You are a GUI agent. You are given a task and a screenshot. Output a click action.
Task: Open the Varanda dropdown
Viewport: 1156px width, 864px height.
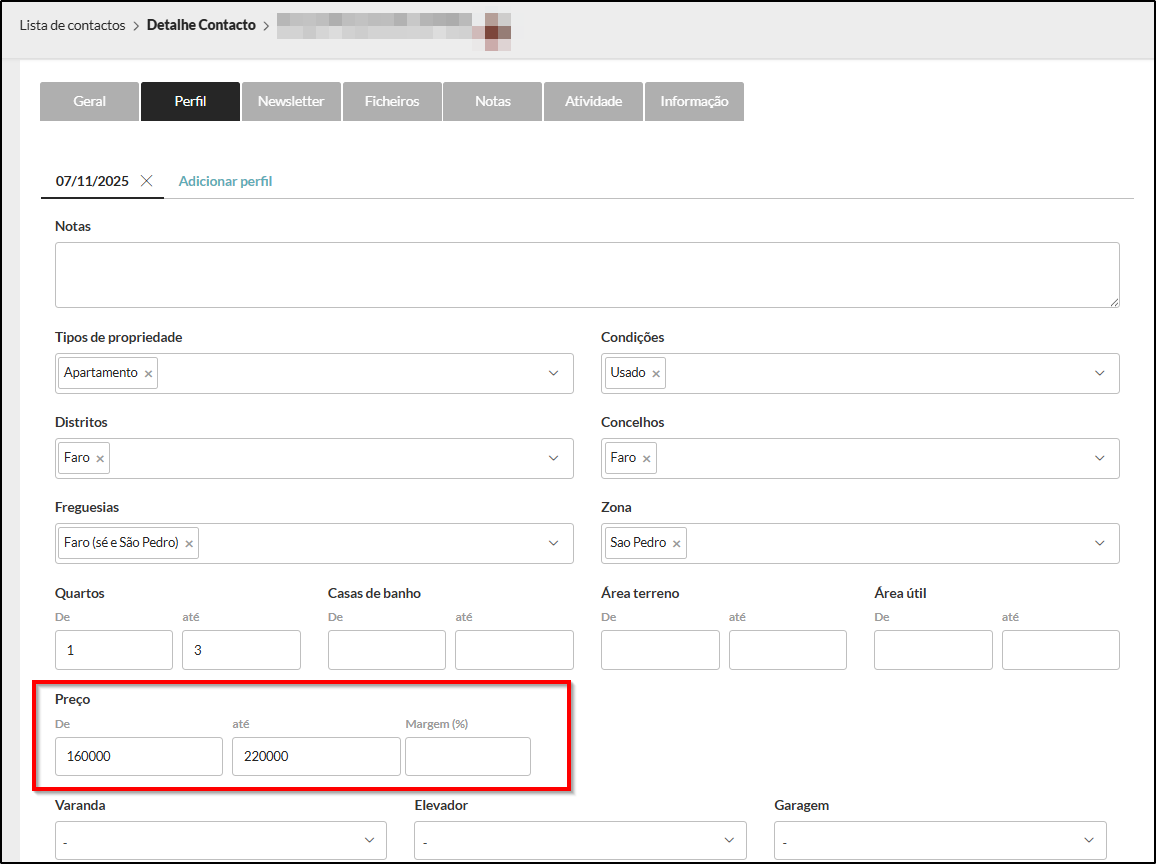coord(220,841)
